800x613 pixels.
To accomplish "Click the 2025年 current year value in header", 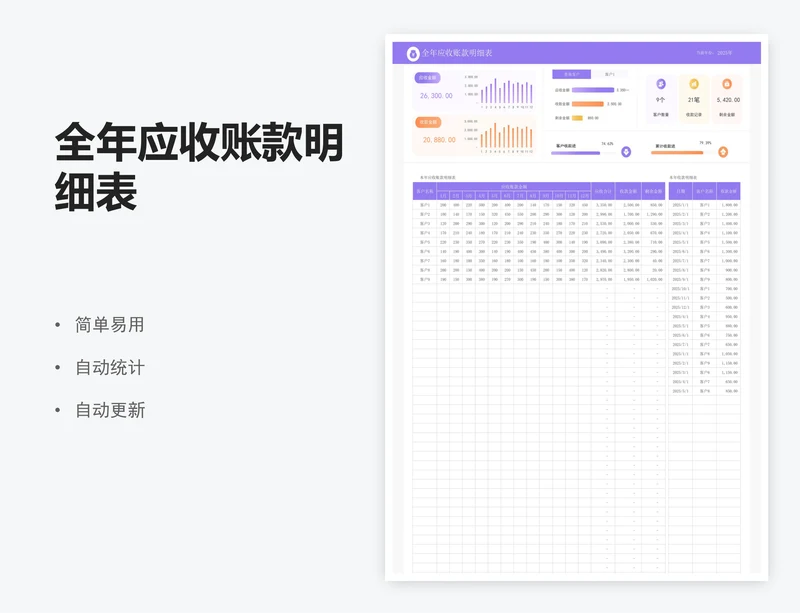I will point(724,53).
